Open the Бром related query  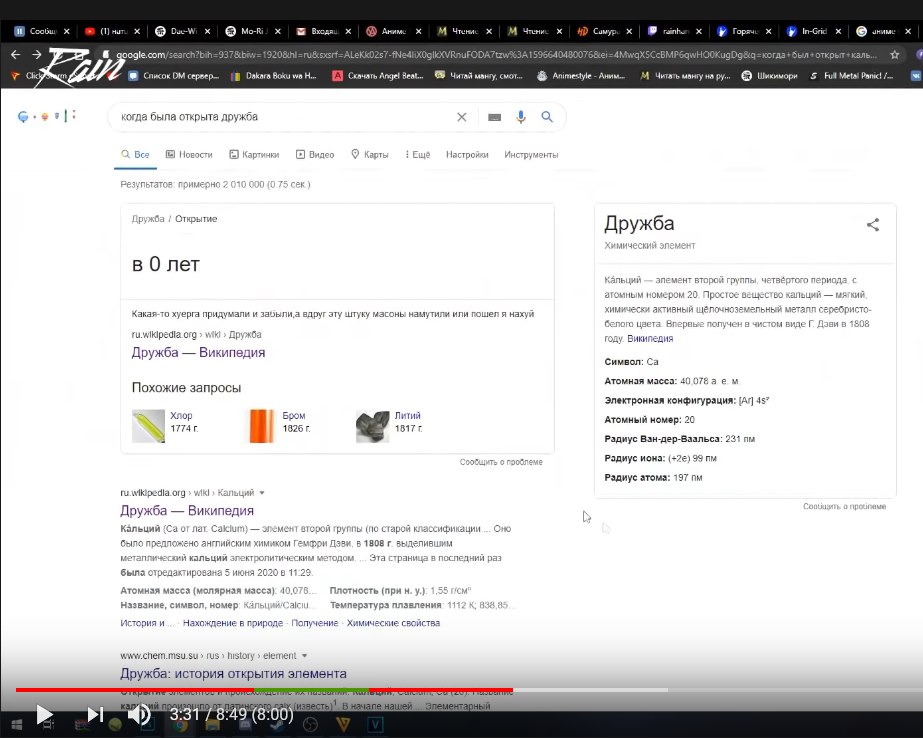point(294,415)
